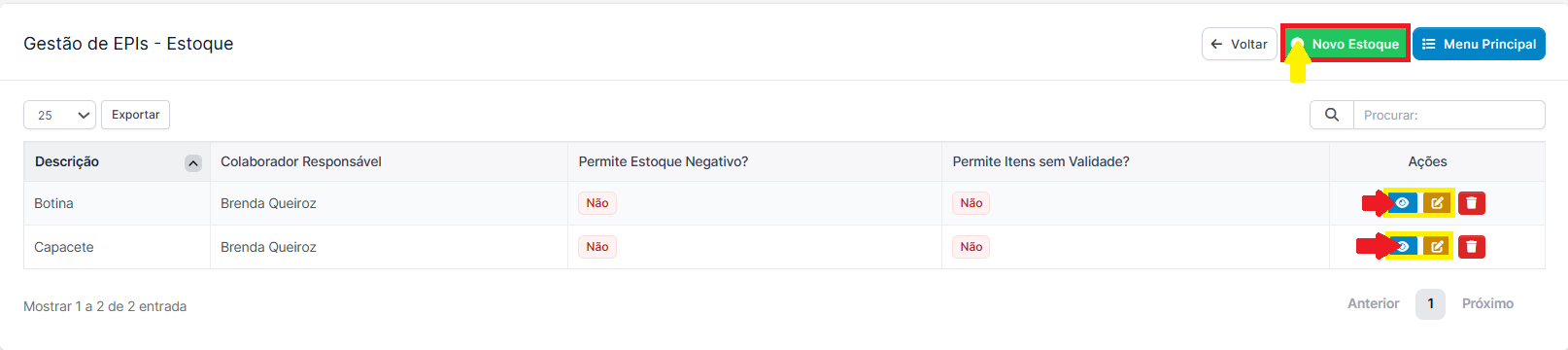
Task: Click inside the Procurar search field
Action: [1449, 115]
